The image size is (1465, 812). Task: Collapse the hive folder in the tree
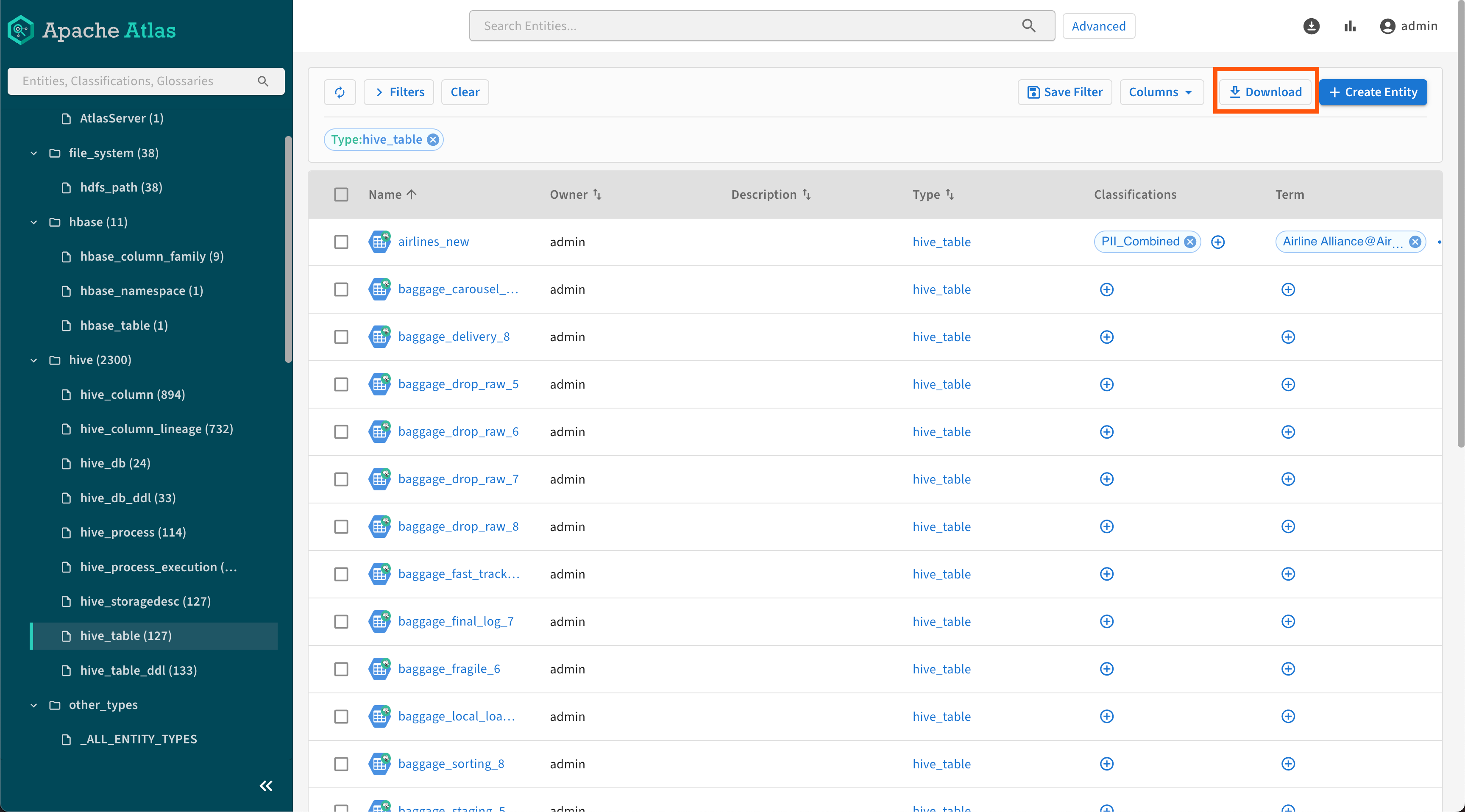pos(33,360)
